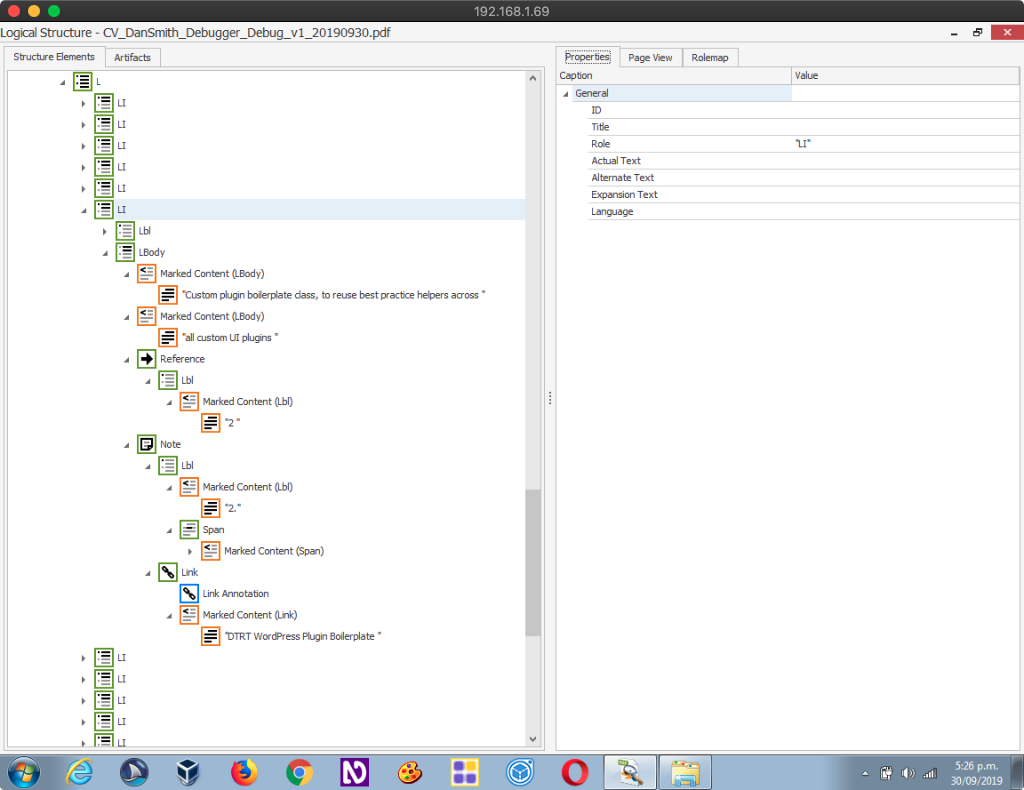Launch Google Chrome from the taskbar
Image resolution: width=1024 pixels, height=790 pixels.
(x=299, y=772)
